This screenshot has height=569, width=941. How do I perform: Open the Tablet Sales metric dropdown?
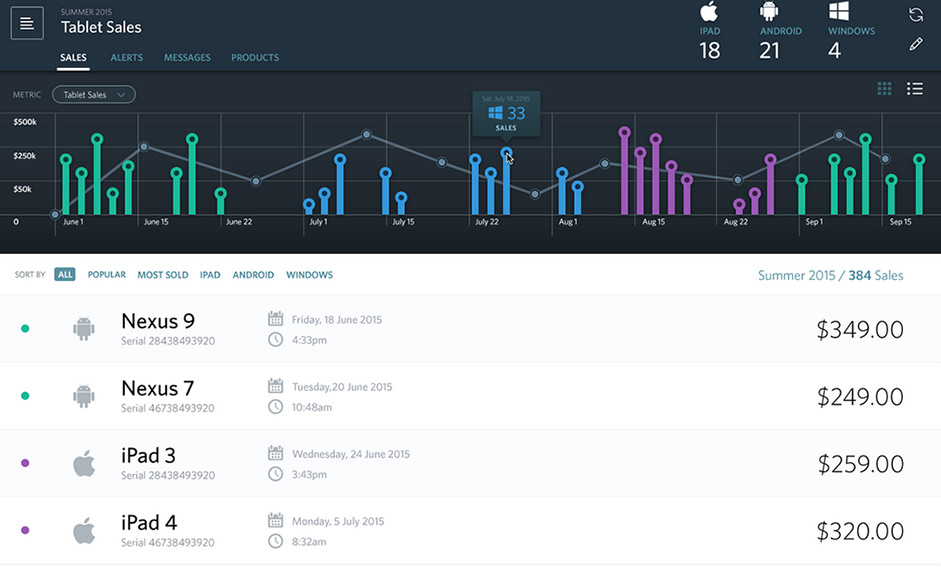click(94, 95)
